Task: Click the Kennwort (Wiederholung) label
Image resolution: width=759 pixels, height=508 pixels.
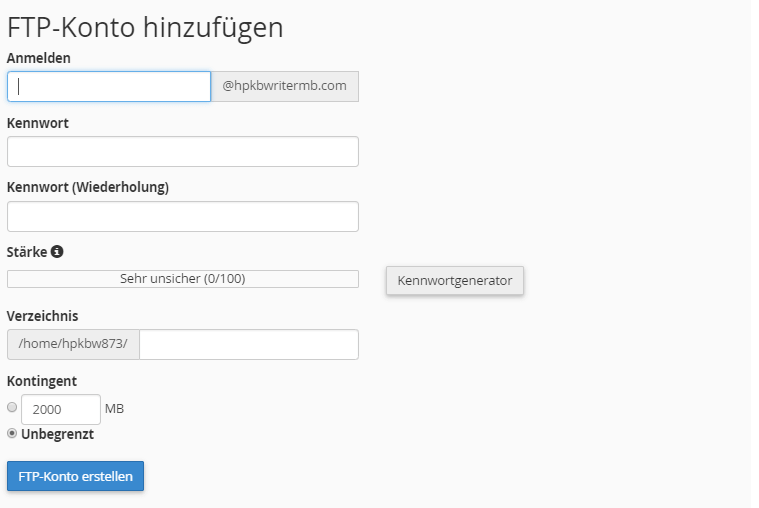Action: [x=88, y=187]
